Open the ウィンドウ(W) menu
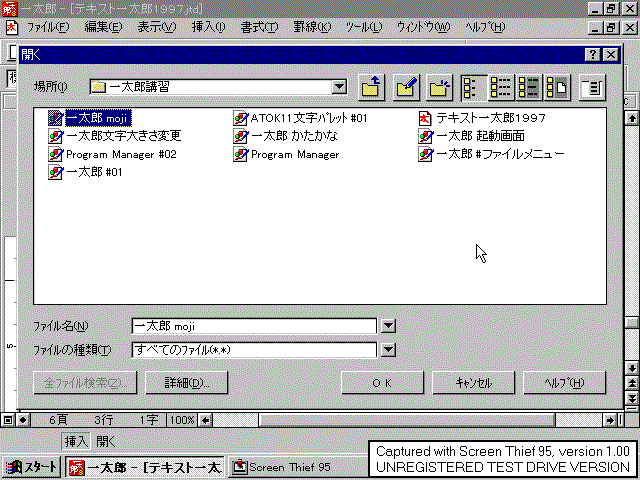Image resolution: width=640 pixels, height=480 pixels. (x=424, y=27)
